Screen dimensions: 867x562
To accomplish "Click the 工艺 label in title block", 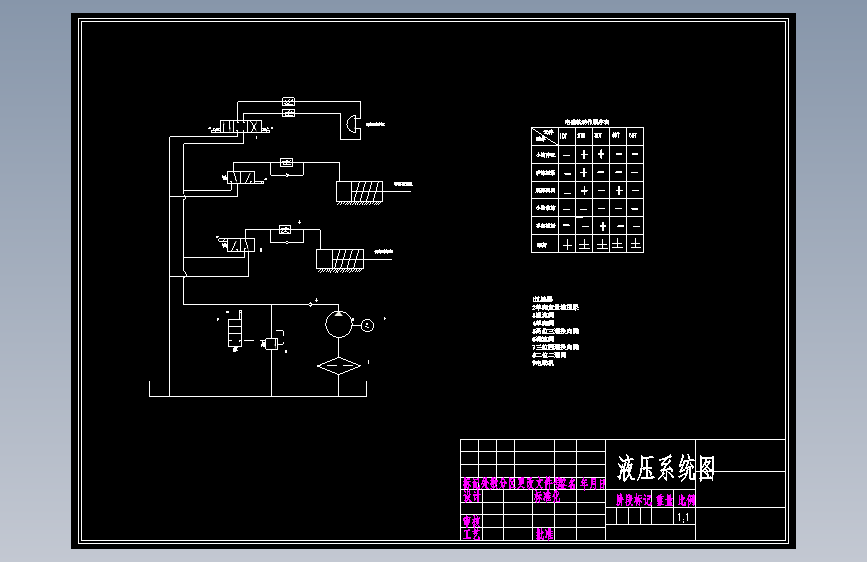I will pos(472,534).
